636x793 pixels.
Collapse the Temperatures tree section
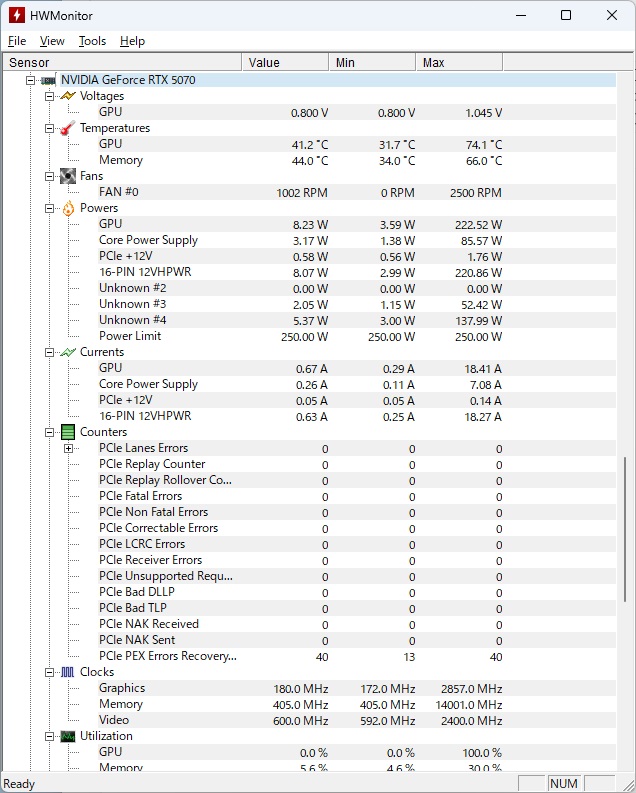coord(49,128)
